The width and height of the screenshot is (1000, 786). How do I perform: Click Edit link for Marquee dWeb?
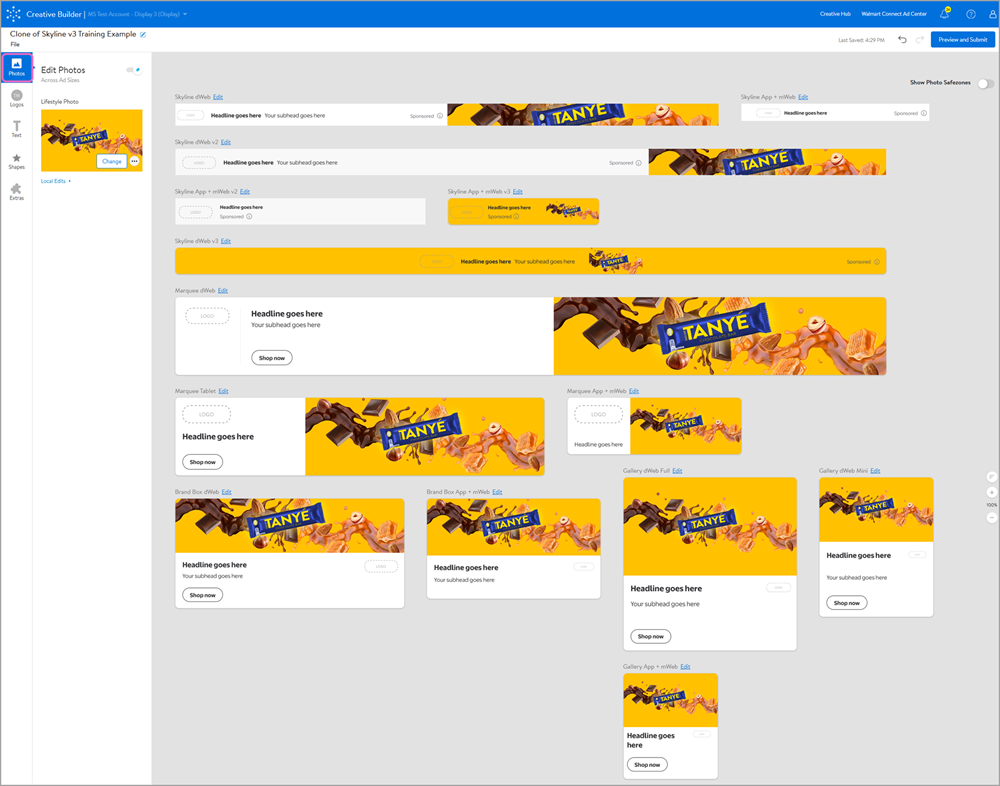[x=223, y=290]
